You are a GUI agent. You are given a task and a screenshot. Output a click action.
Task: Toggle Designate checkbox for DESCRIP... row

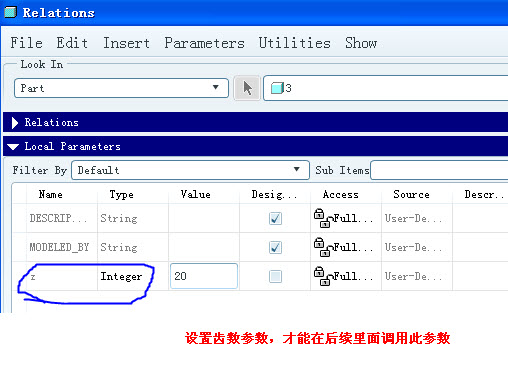click(275, 218)
